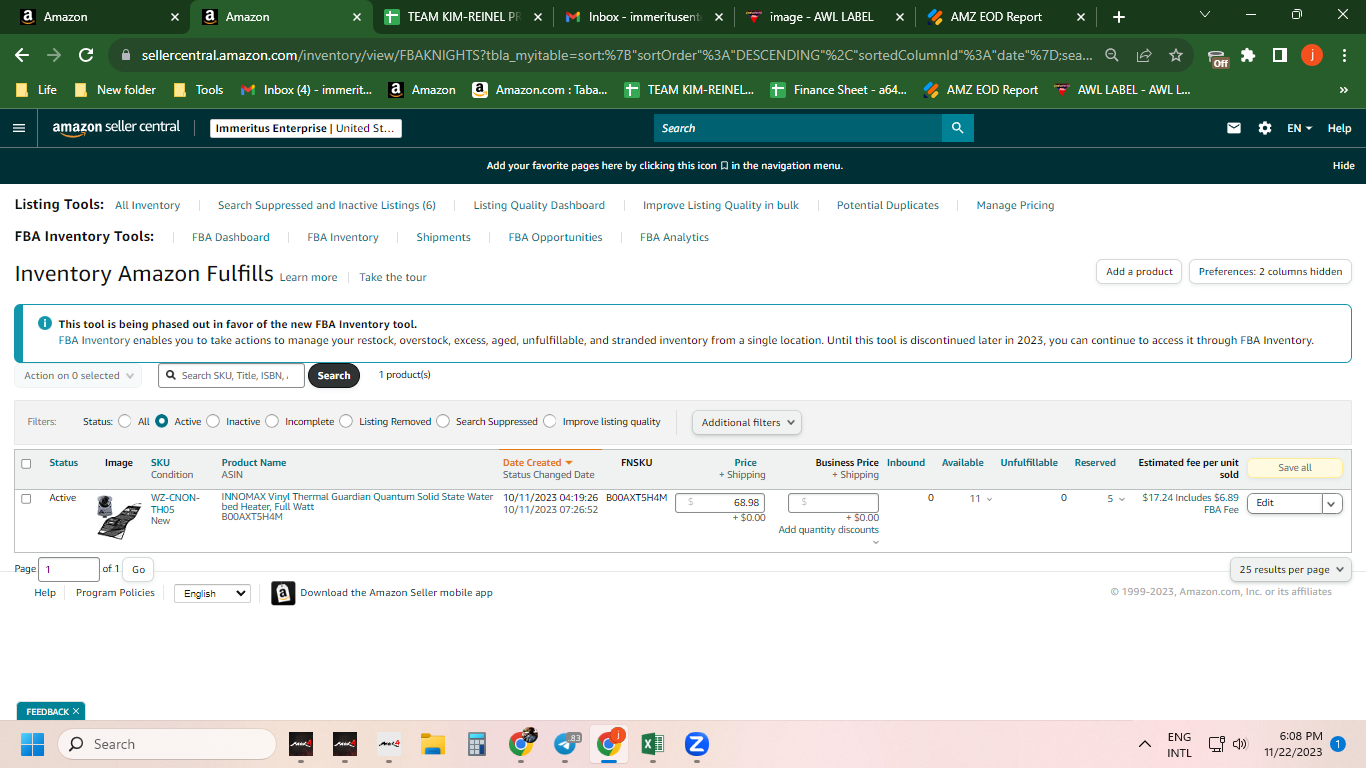The image size is (1366, 768).
Task: Open the Finance Sheet bookmark
Action: [x=838, y=90]
